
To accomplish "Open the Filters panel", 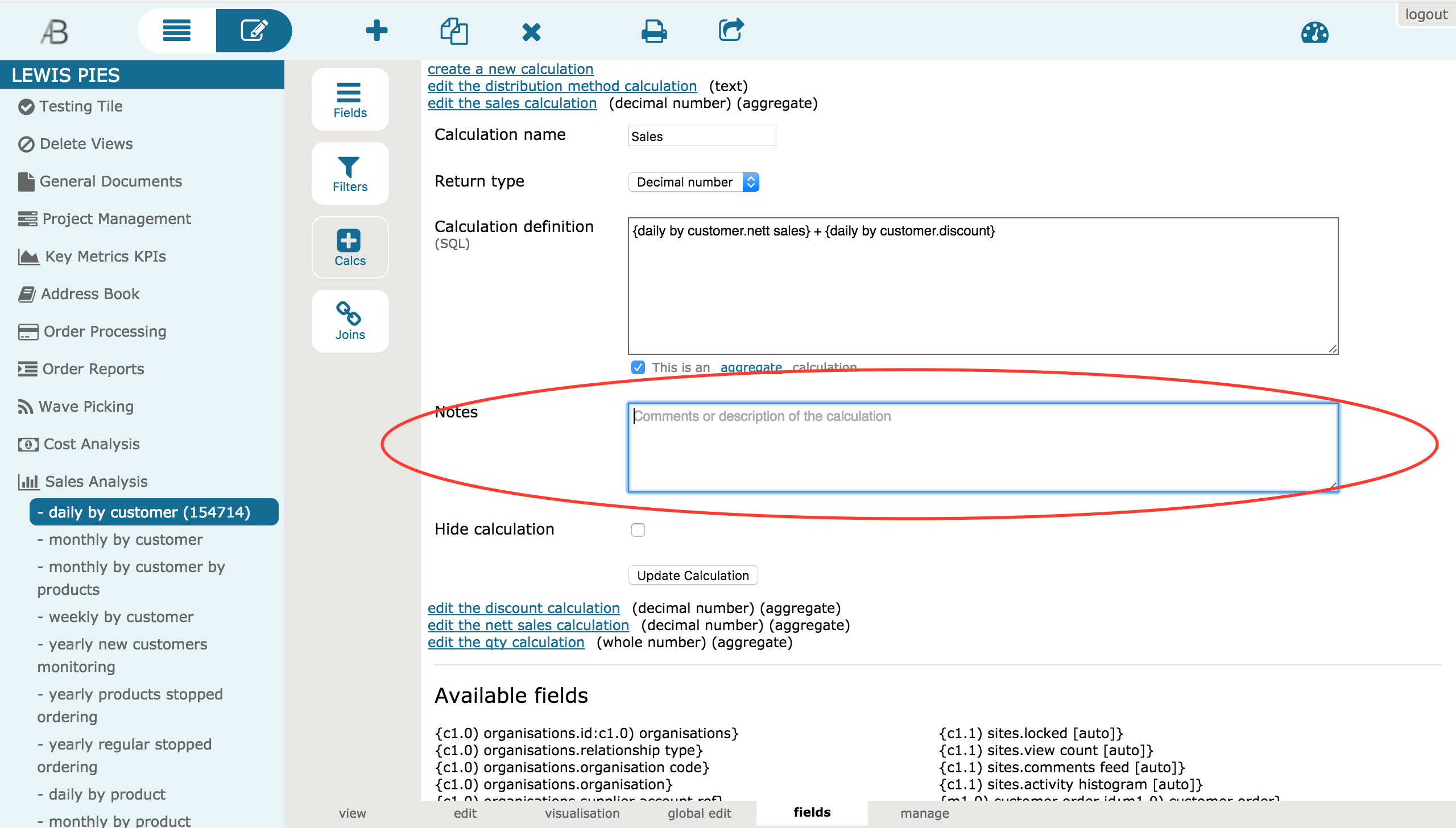I will coord(350,173).
